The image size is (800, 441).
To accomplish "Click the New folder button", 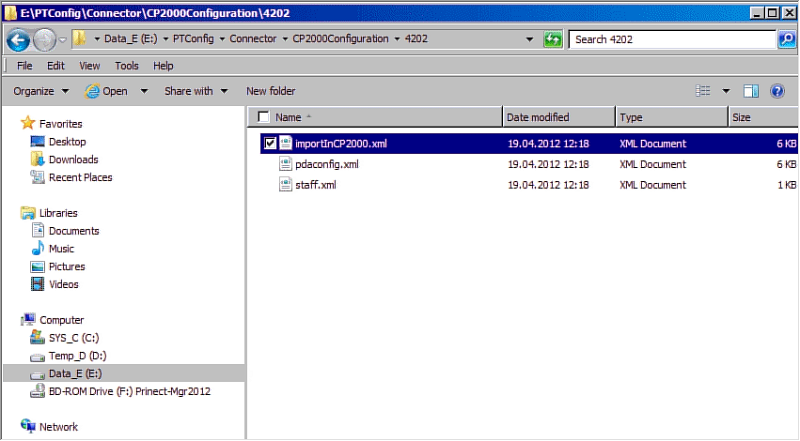I will click(x=270, y=91).
